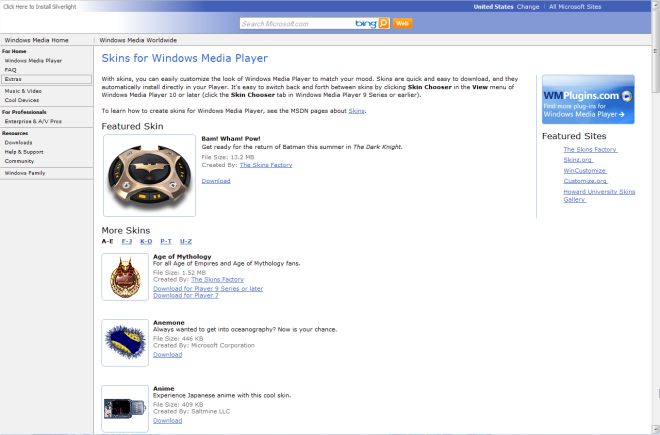Click the Age of Mythology skin icon
The height and width of the screenshot is (435, 660).
point(125,277)
